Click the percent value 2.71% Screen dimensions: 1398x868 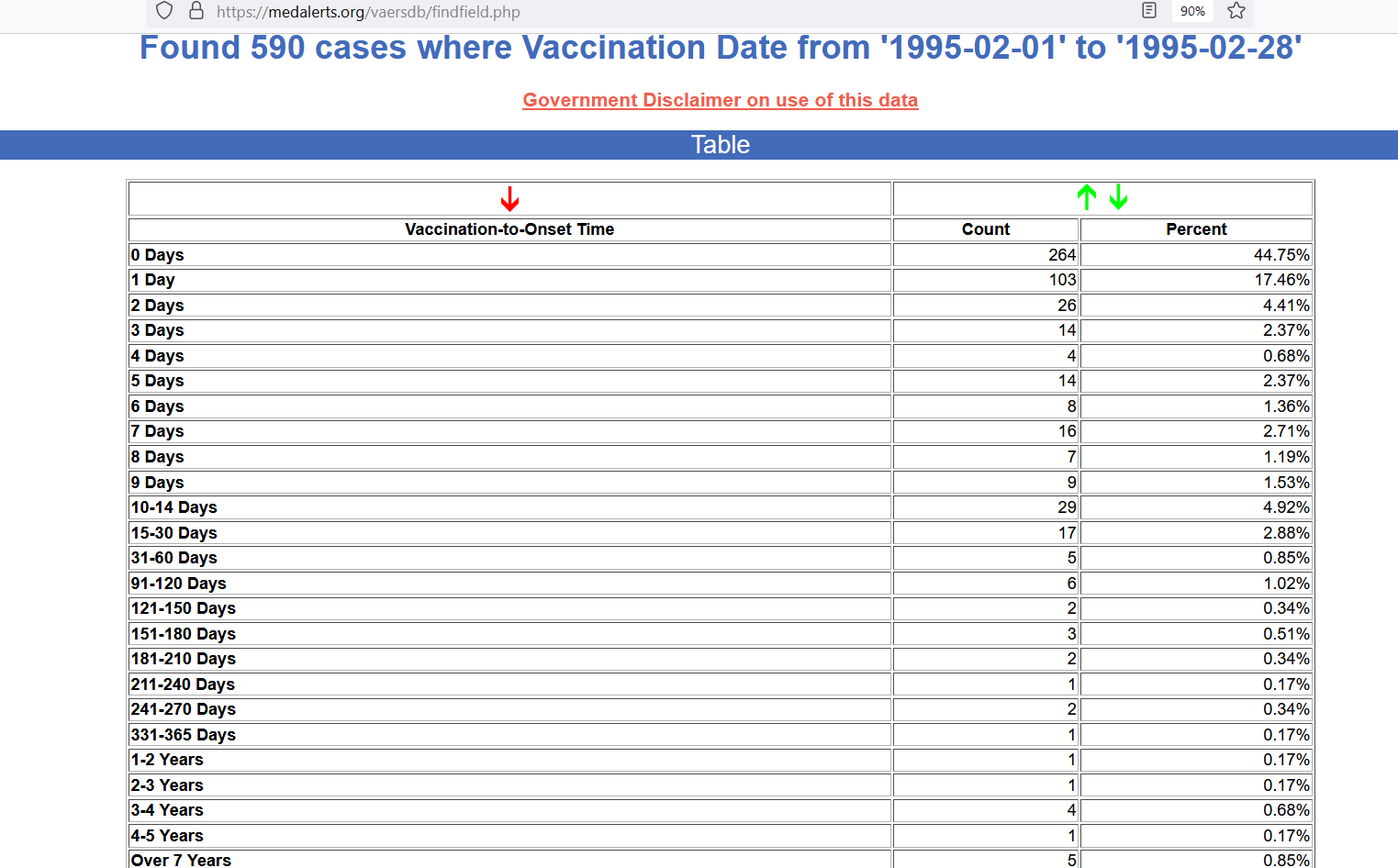1286,431
